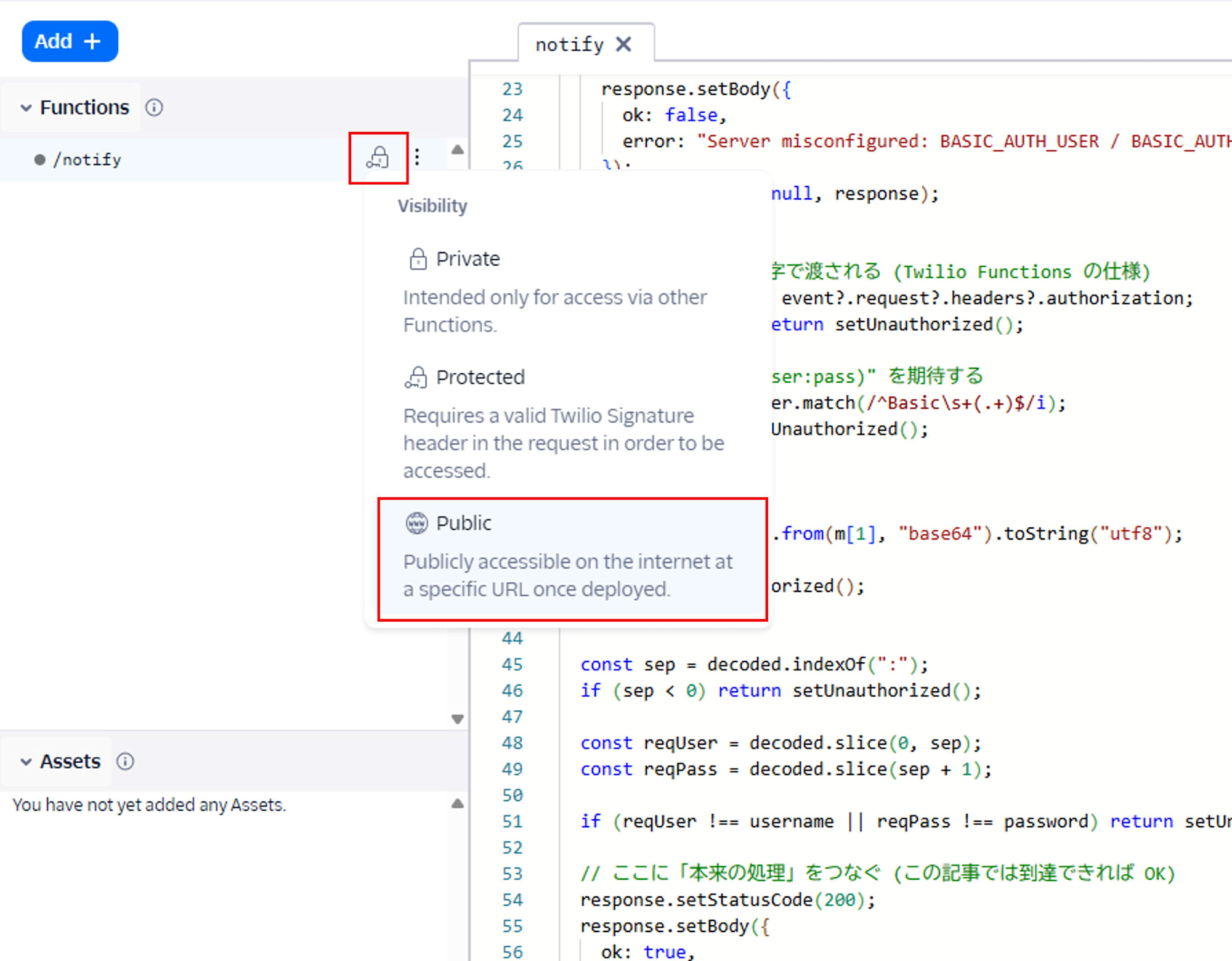Click the Assets panel scroll up arrow
The height and width of the screenshot is (961, 1232).
point(457,804)
